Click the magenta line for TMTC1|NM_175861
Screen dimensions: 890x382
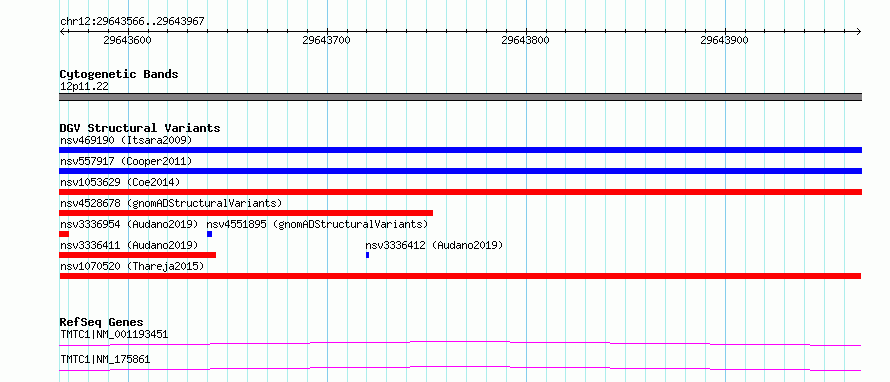click(460, 368)
